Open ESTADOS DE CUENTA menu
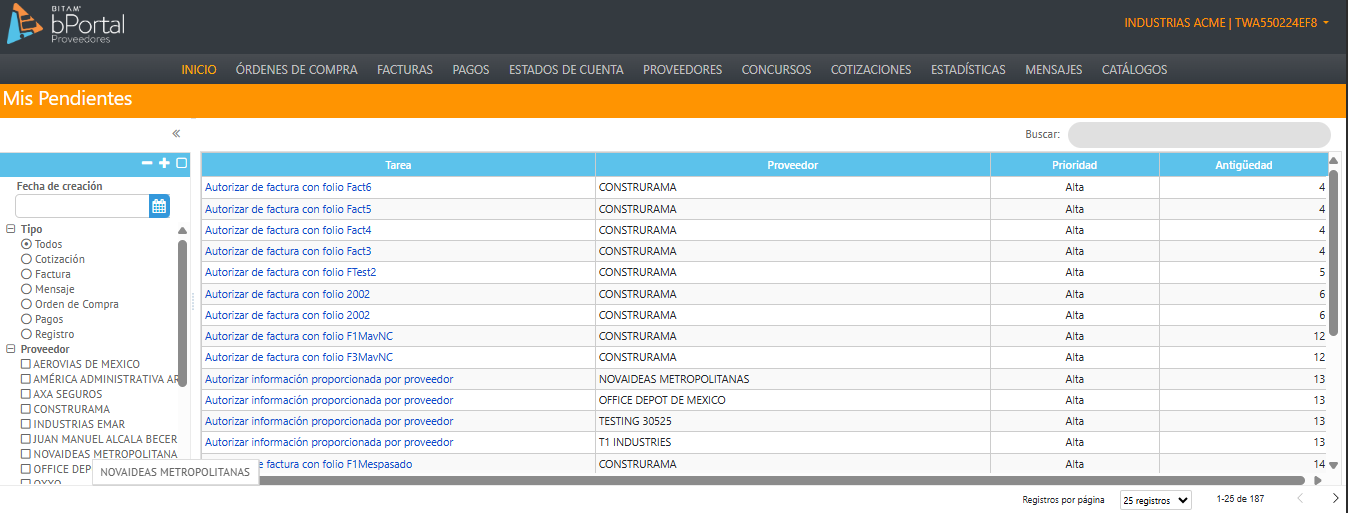This screenshot has width=1348, height=513. [566, 70]
